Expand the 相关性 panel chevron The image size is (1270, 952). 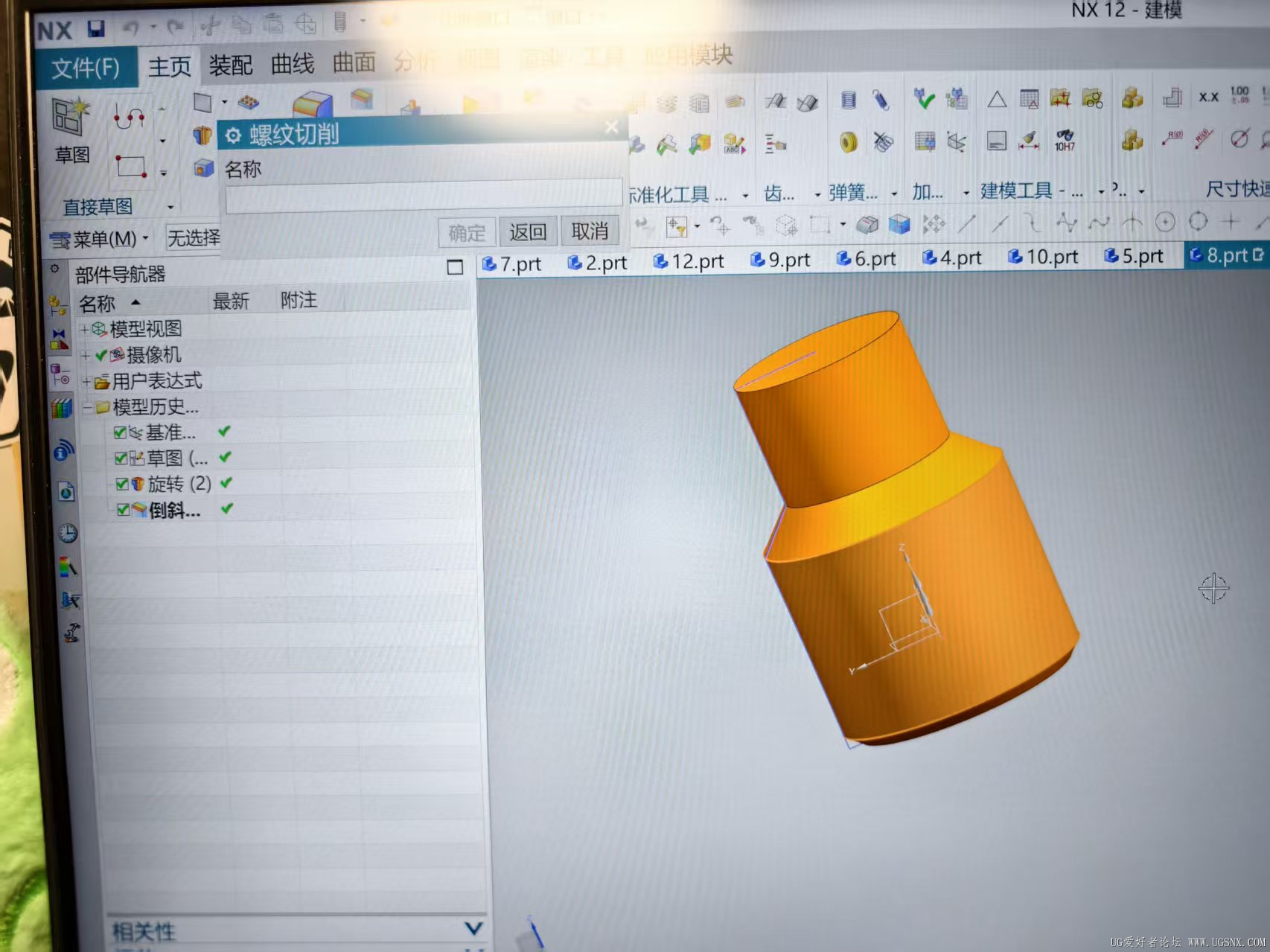[473, 927]
